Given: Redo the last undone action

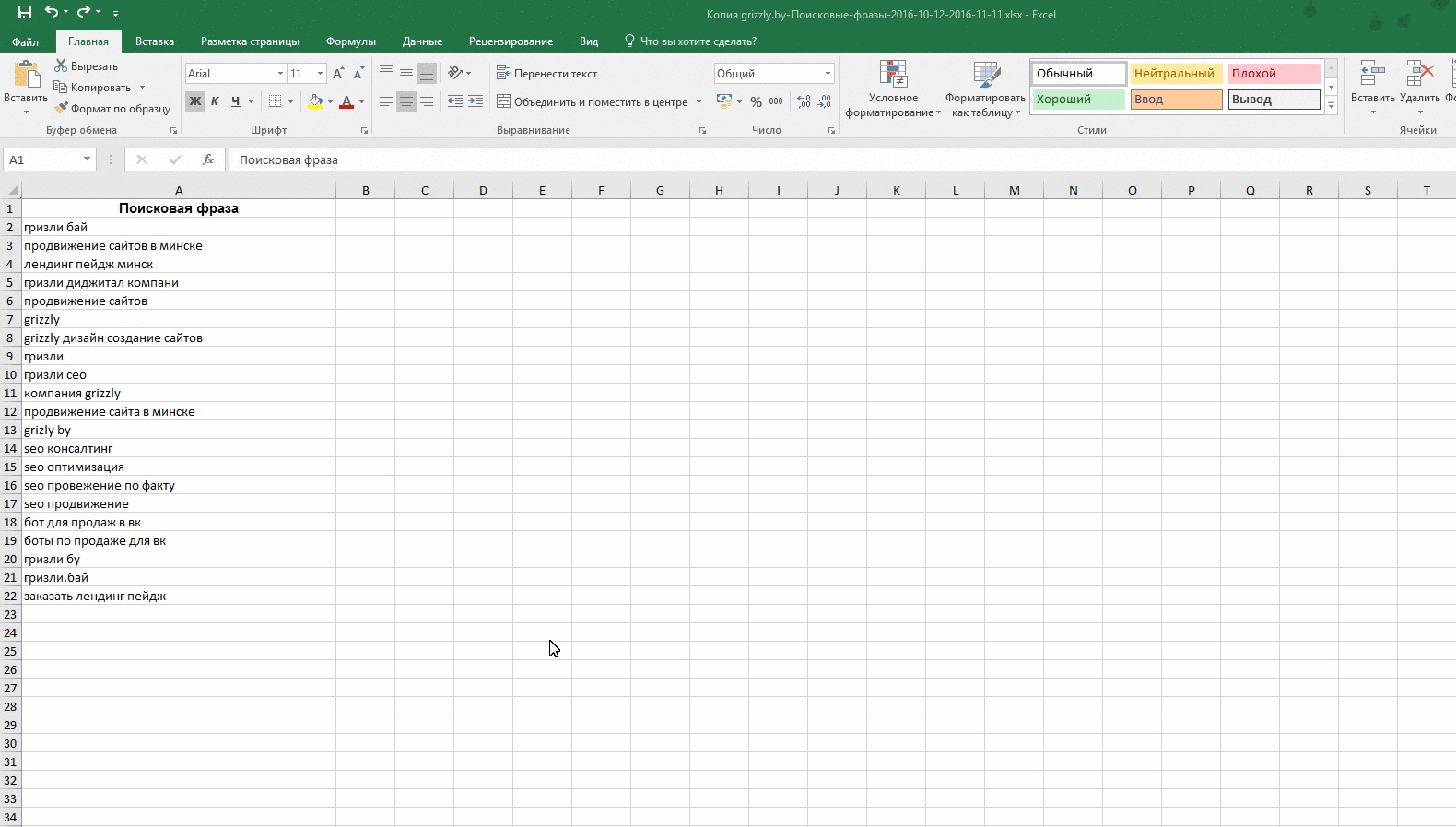Looking at the screenshot, I should click(84, 12).
